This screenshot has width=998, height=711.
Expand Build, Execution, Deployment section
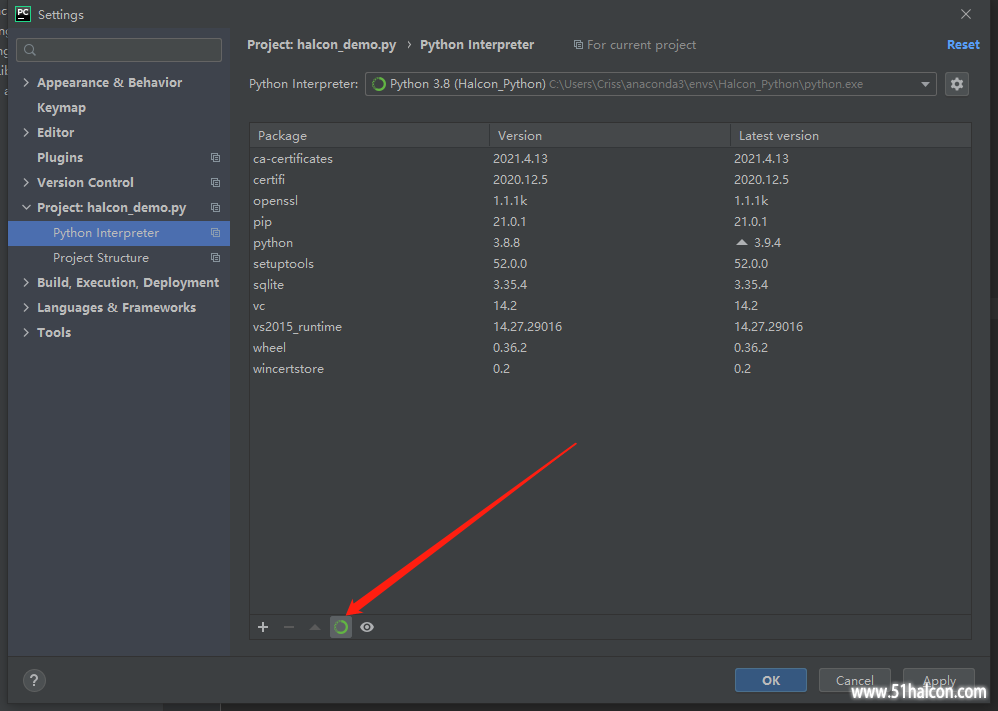(26, 283)
